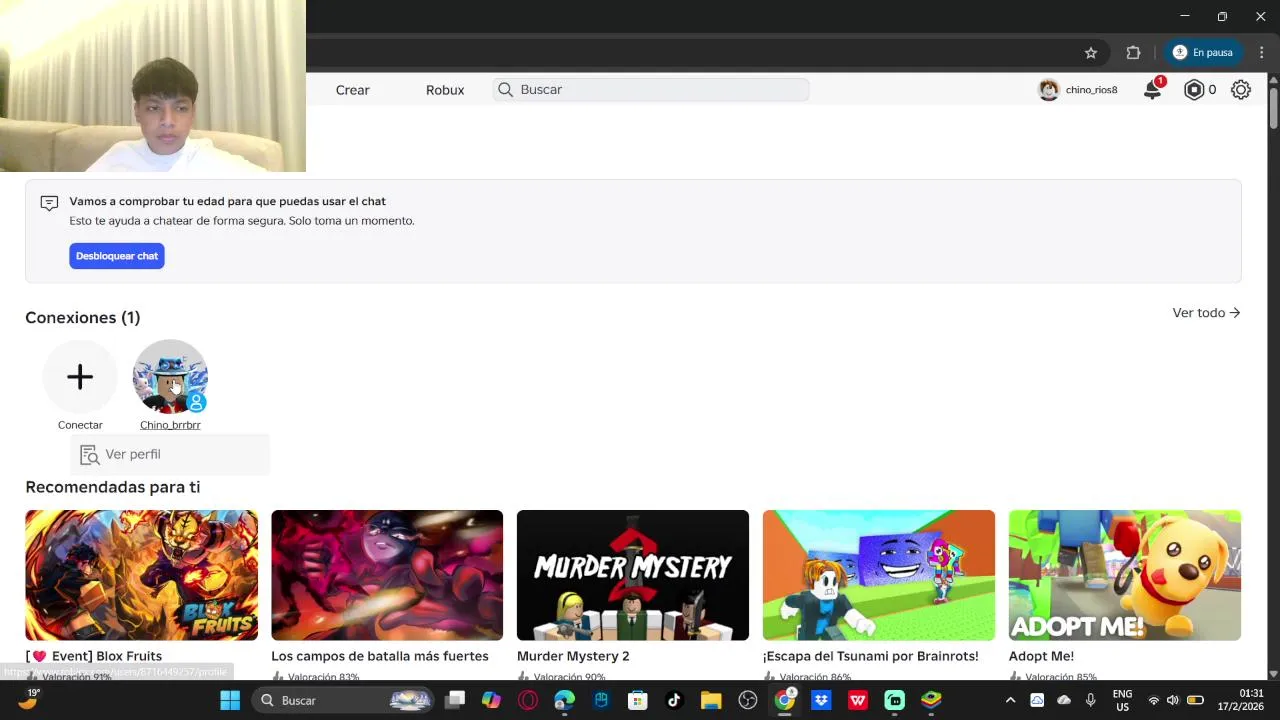Open the settings gear in Roblox header
This screenshot has height=720, width=1280.
(x=1241, y=90)
